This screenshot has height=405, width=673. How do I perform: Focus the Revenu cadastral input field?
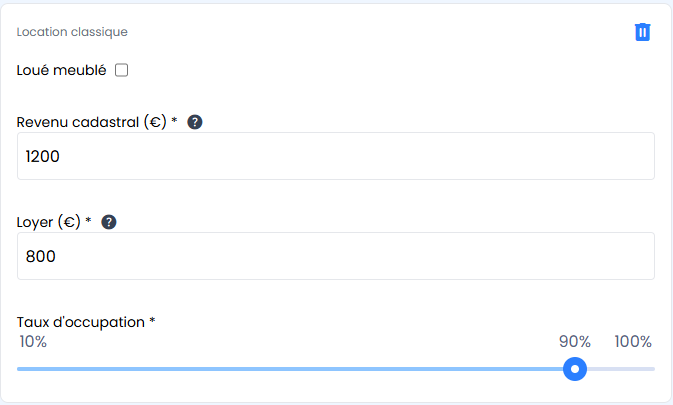click(336, 156)
